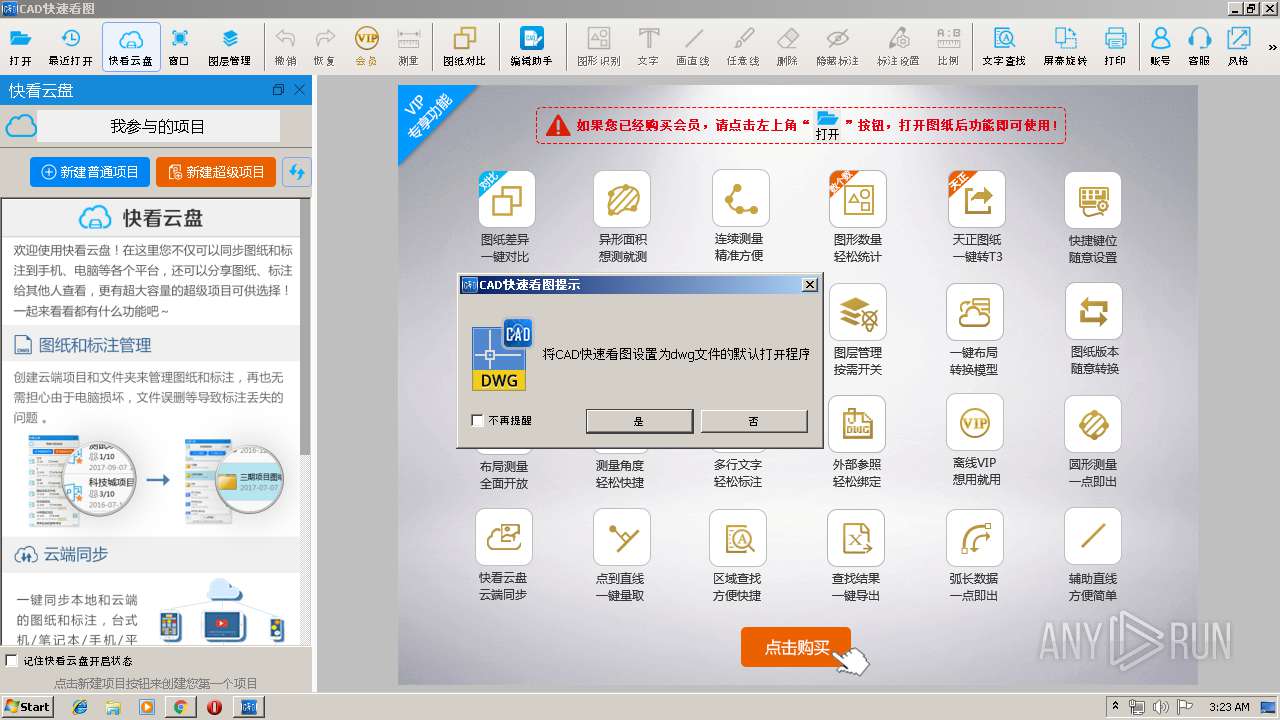
Task: Click the 打开 (Open) toolbar icon
Action: [20, 46]
